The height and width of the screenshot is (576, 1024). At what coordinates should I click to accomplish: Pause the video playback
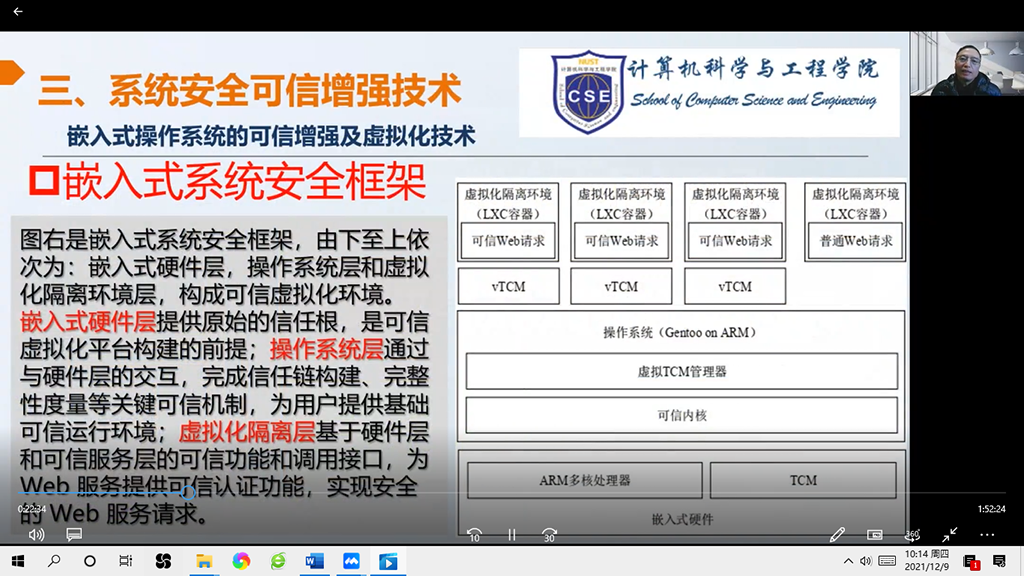(512, 535)
